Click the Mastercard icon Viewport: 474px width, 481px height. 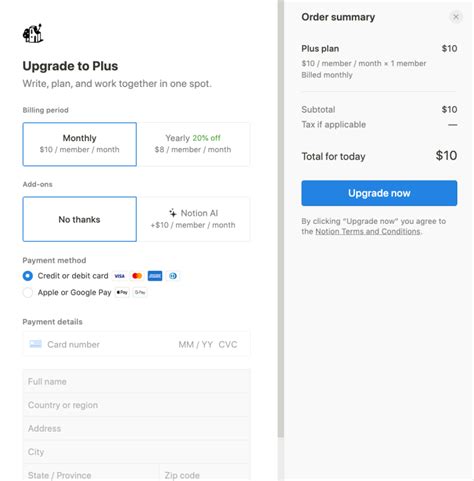pos(137,276)
